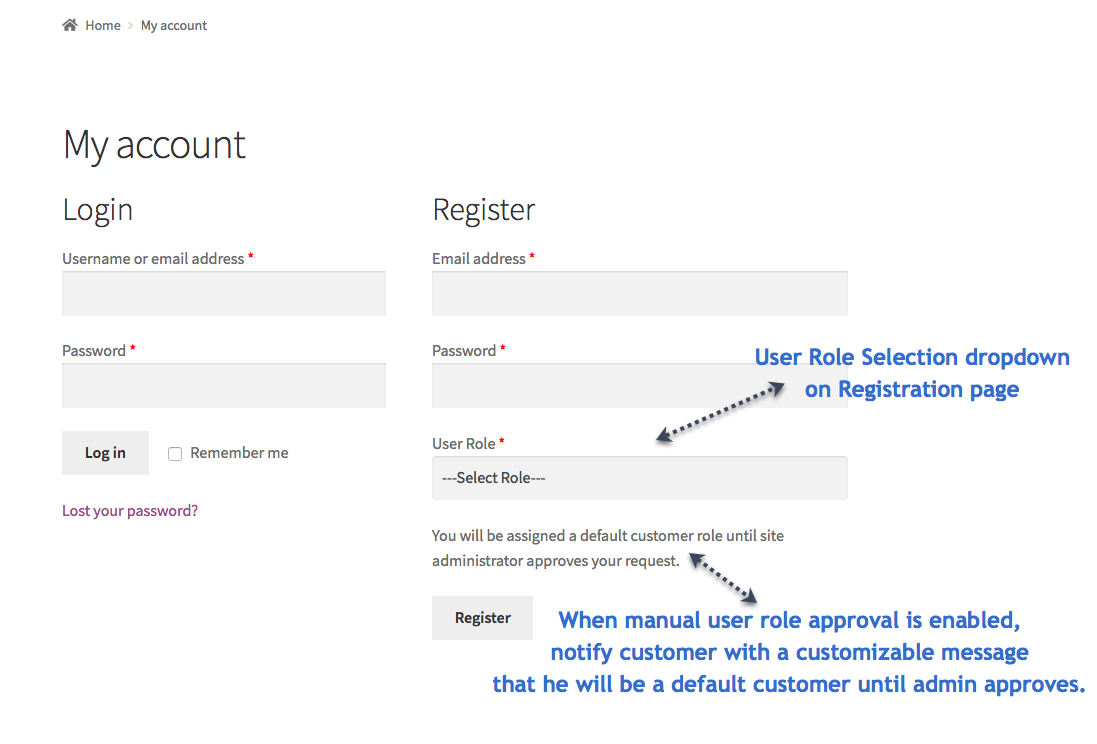Click the arrow pointing to User Role
This screenshot has height=744, width=1097.
pos(720,413)
